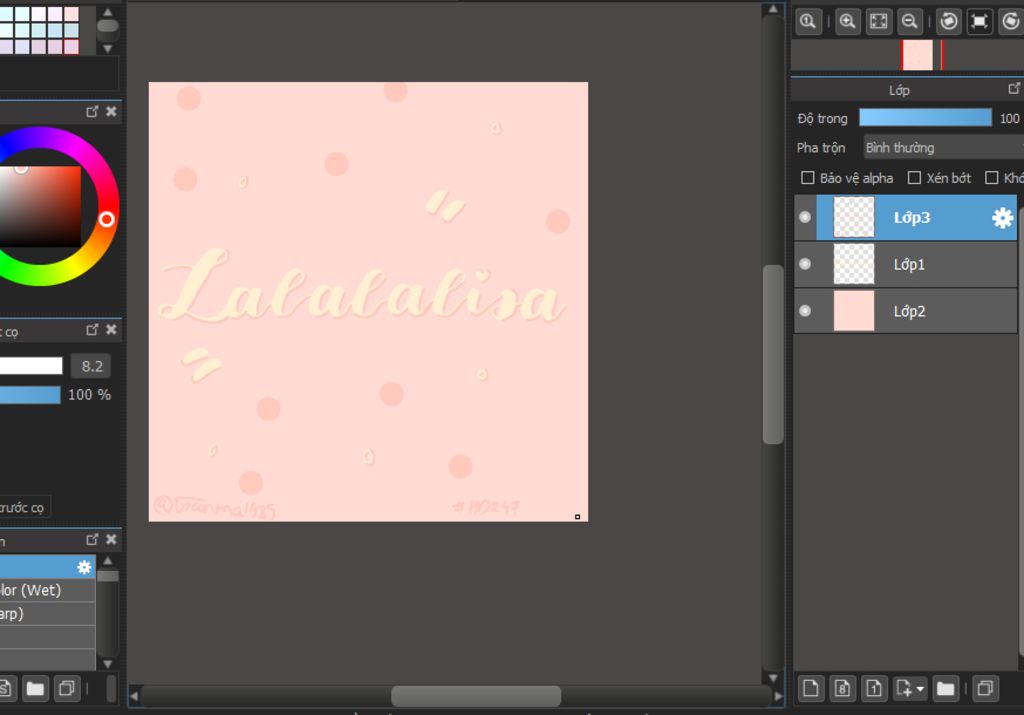Add a new 8-bit layer

click(842, 688)
